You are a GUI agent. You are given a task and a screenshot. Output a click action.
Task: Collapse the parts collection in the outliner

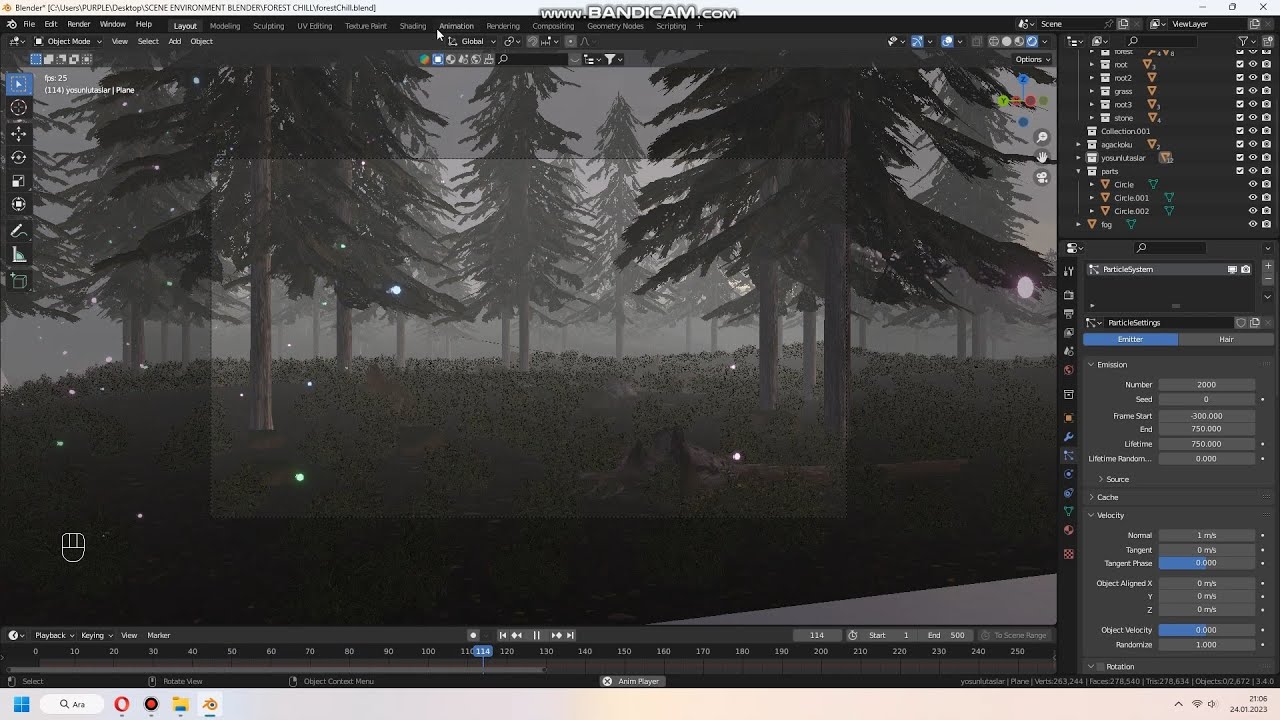coord(1079,171)
